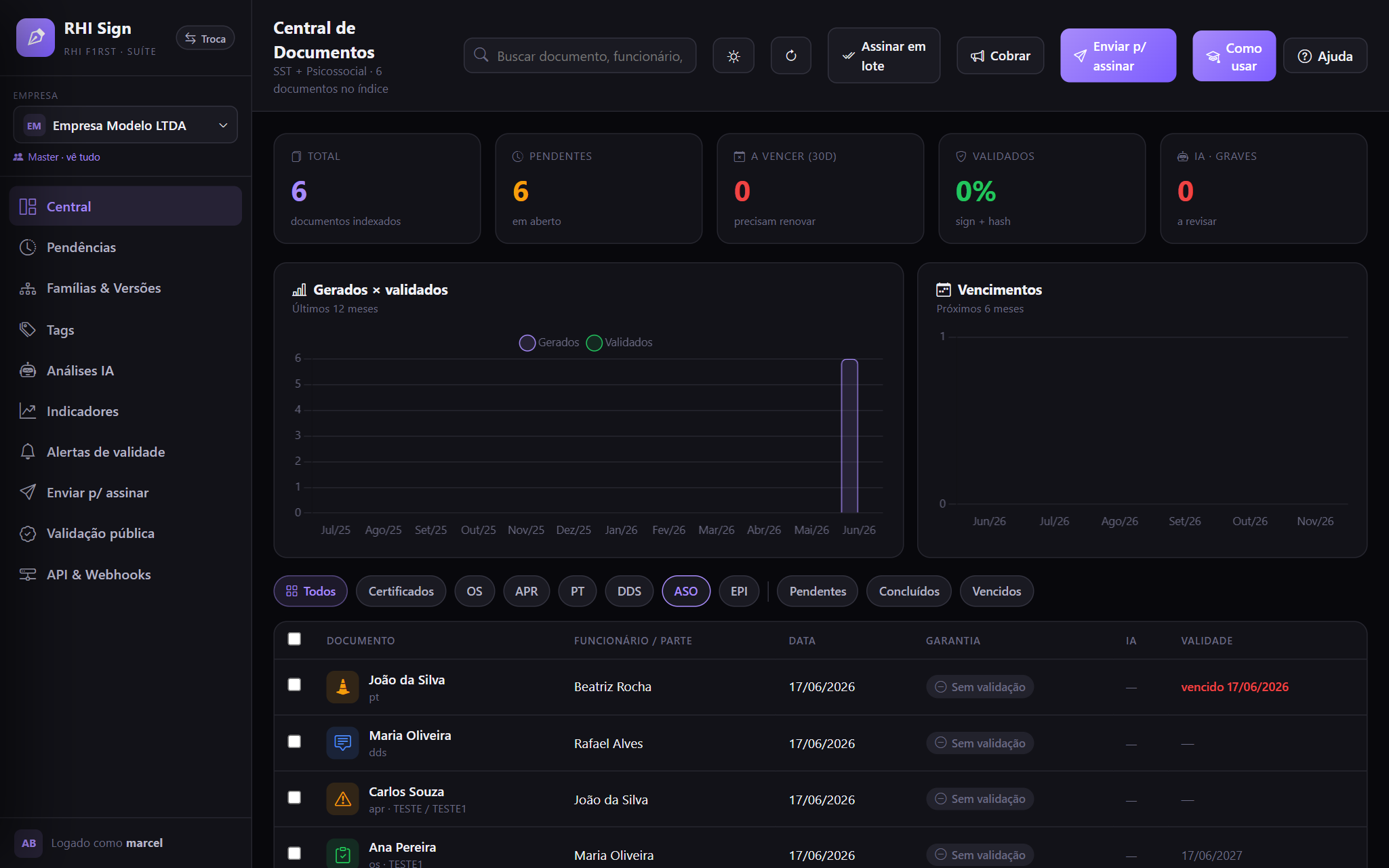Click the pt cone icon for João da Silva
Image resolution: width=1389 pixels, height=868 pixels.
343,687
